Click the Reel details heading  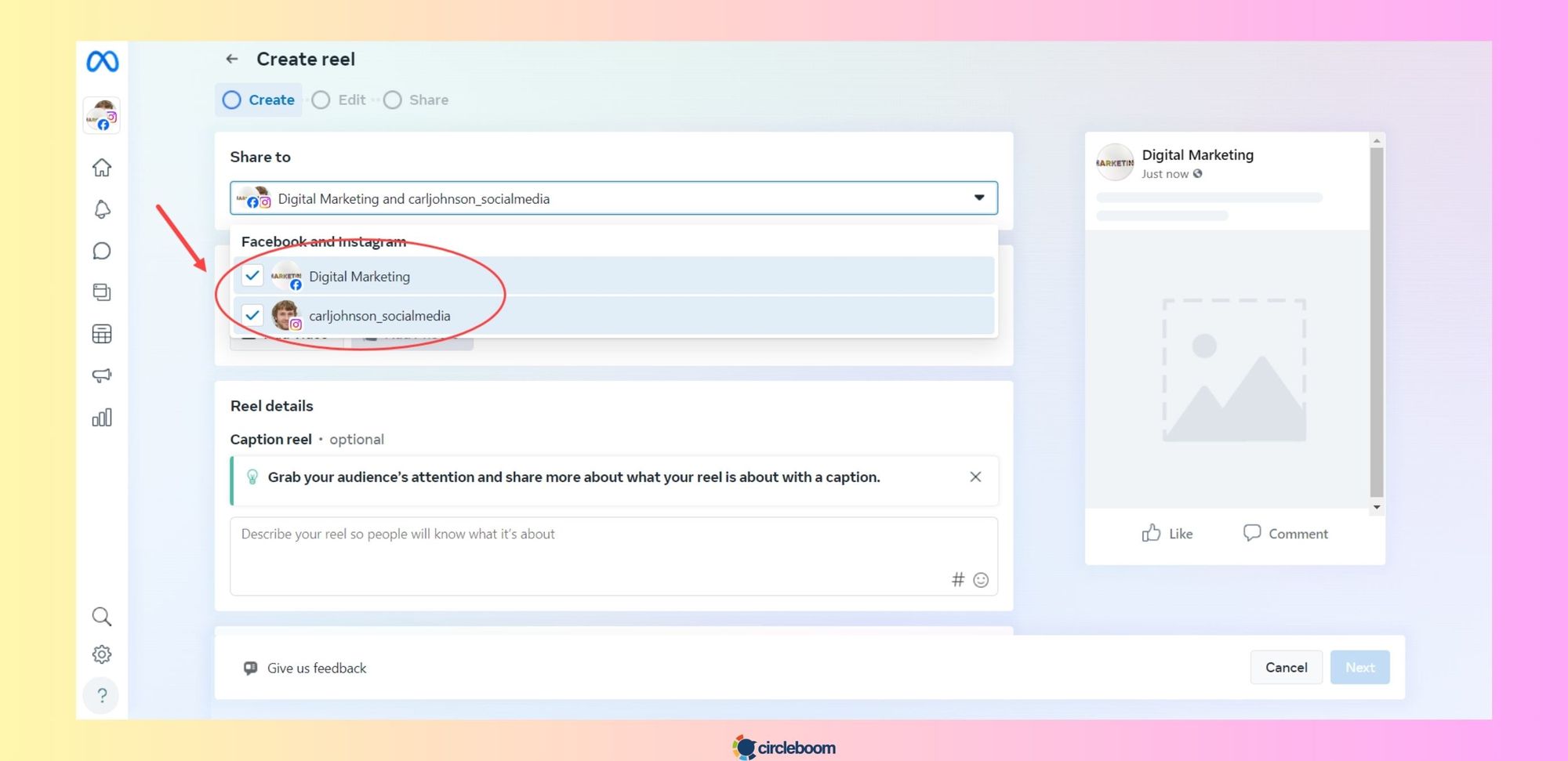coord(271,406)
